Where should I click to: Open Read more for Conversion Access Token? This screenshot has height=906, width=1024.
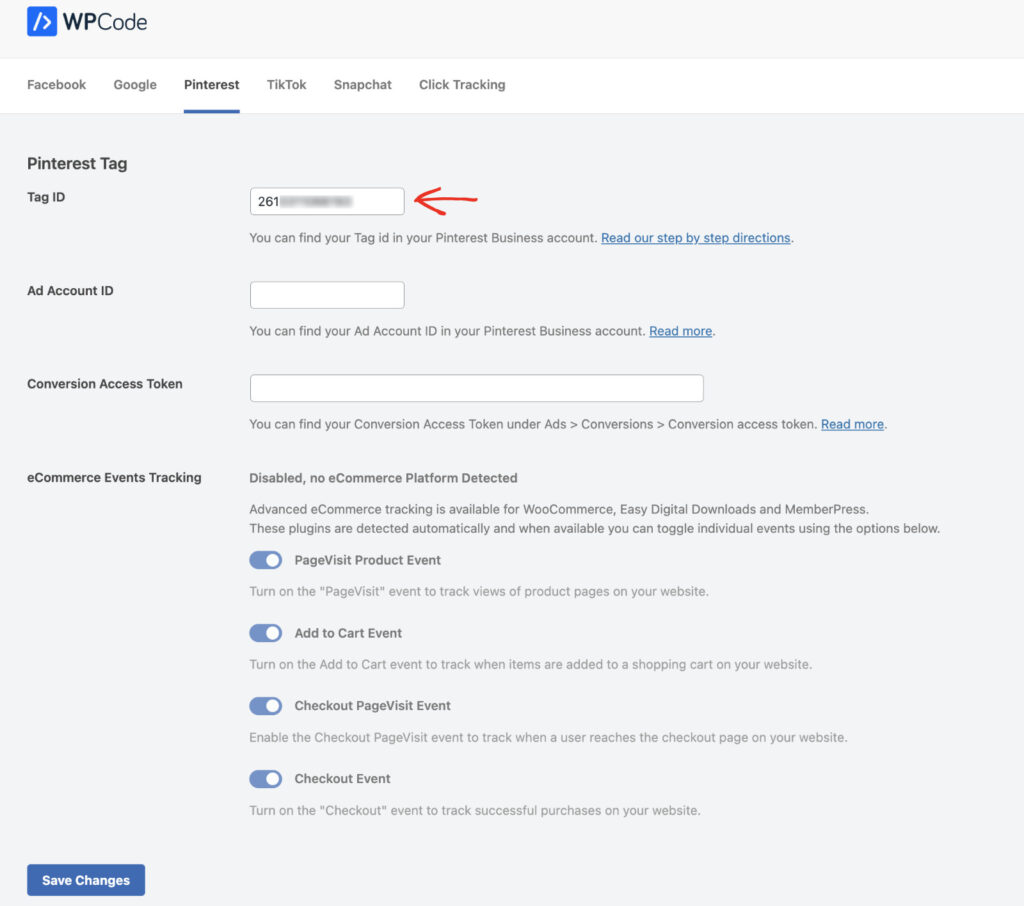[852, 423]
